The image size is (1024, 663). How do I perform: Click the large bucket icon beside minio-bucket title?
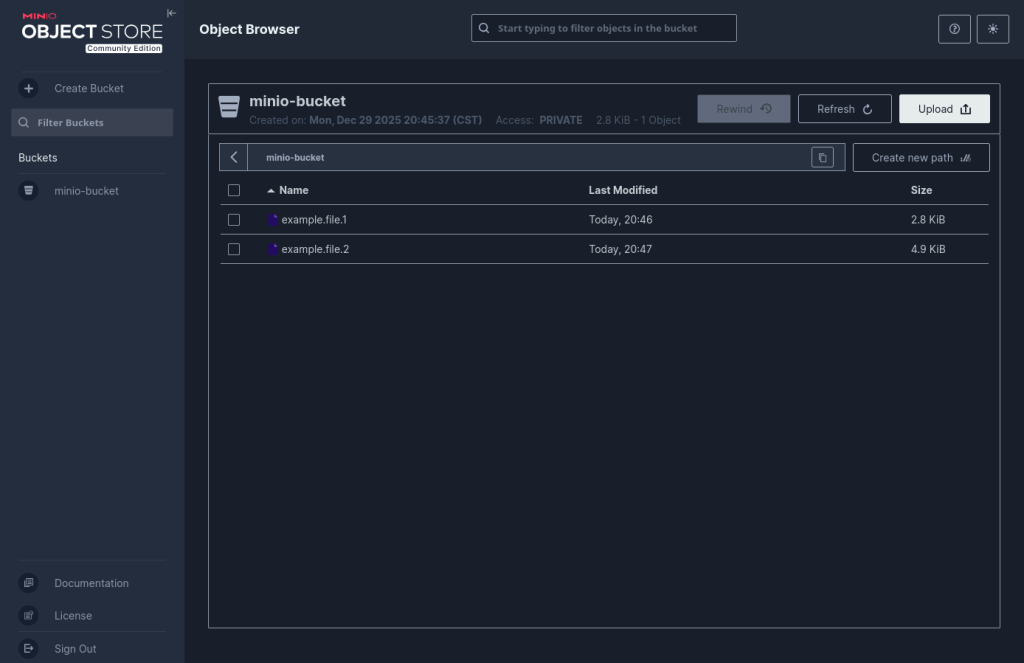tap(229, 108)
